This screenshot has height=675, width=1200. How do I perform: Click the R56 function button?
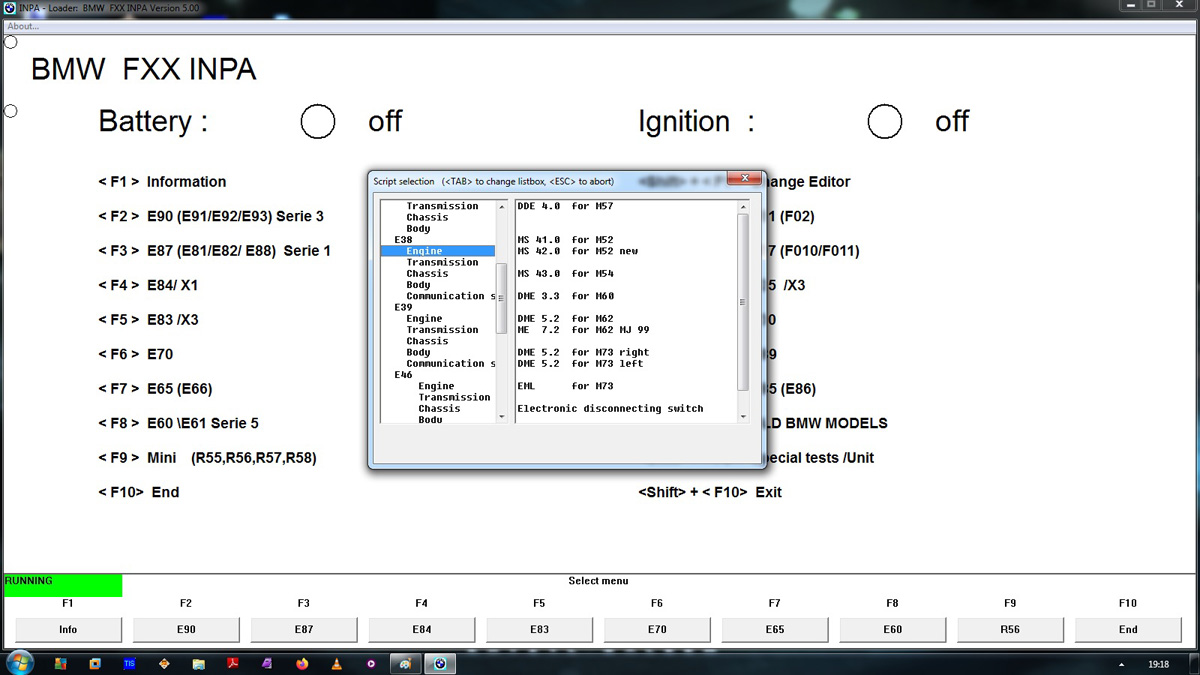coord(1010,629)
